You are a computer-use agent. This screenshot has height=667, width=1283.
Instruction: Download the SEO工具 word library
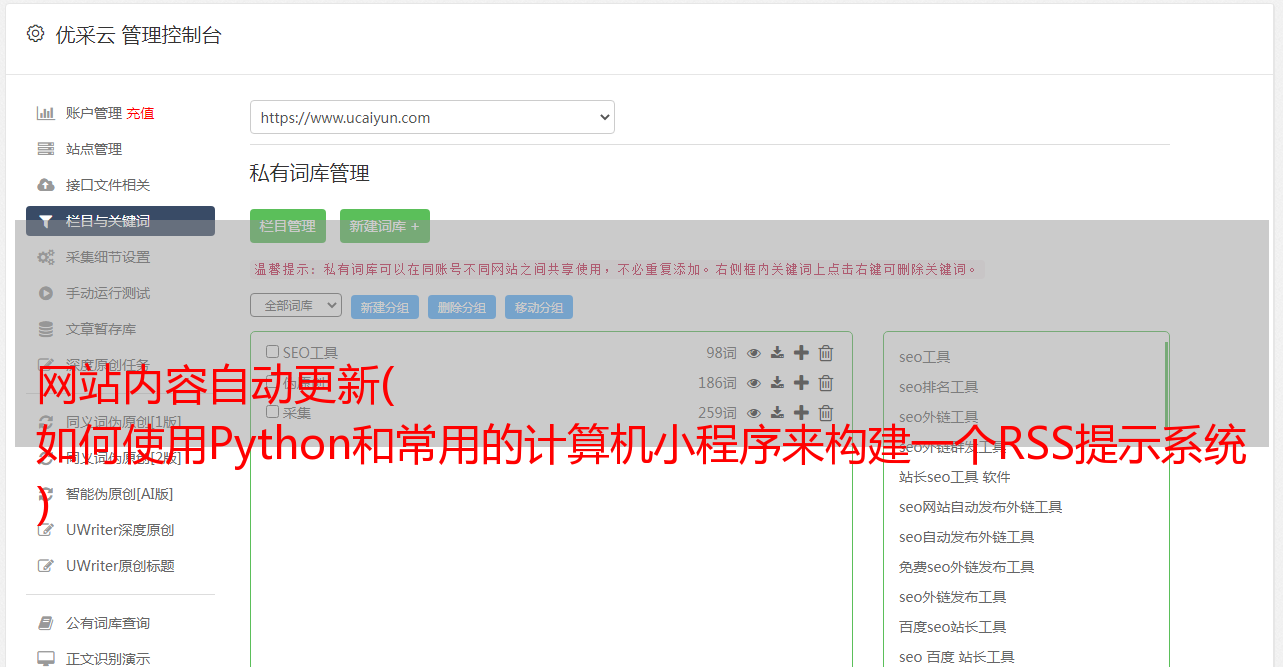pyautogui.click(x=777, y=353)
